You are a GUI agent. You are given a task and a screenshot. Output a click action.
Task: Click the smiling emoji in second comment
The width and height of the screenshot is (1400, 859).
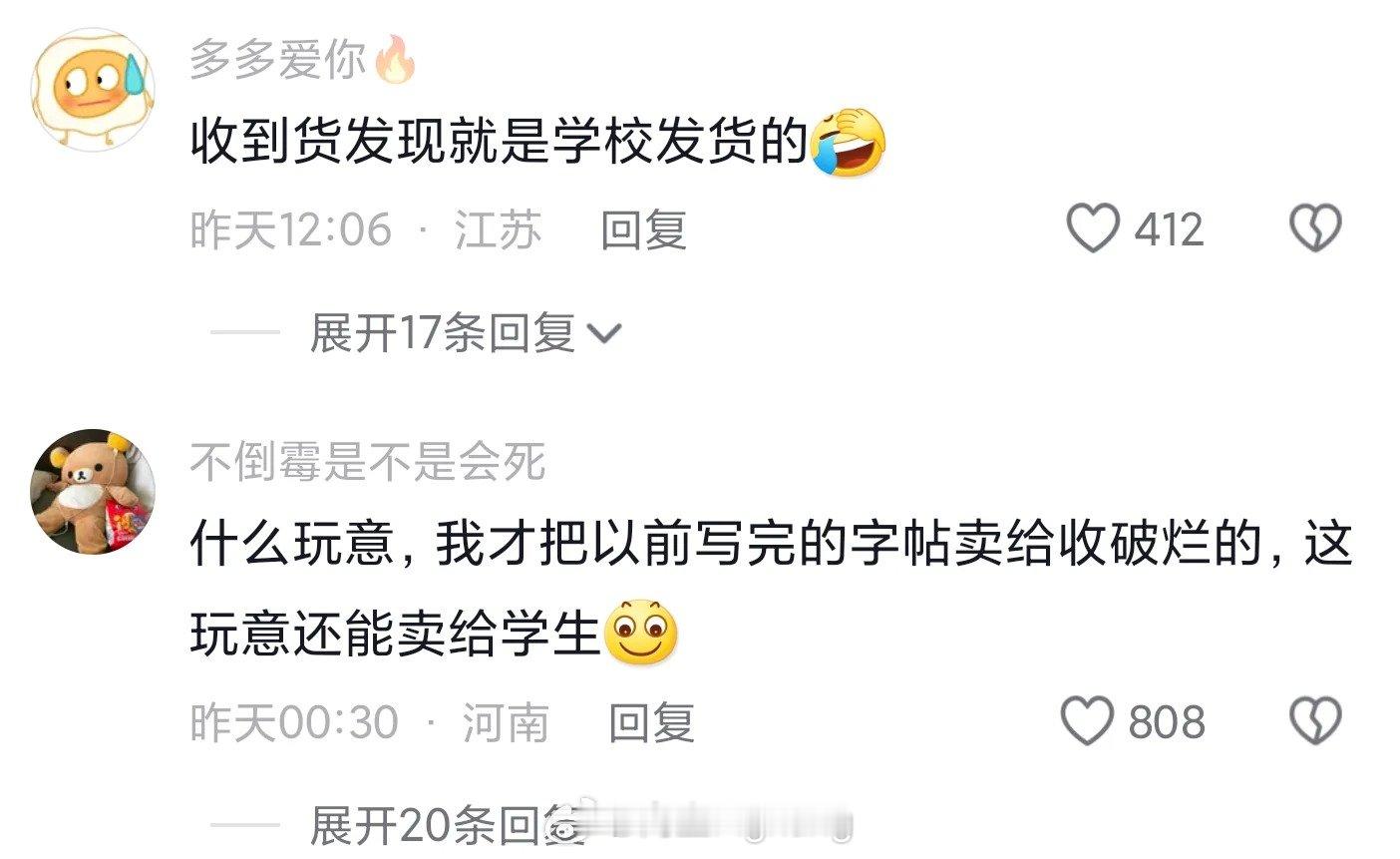[640, 633]
